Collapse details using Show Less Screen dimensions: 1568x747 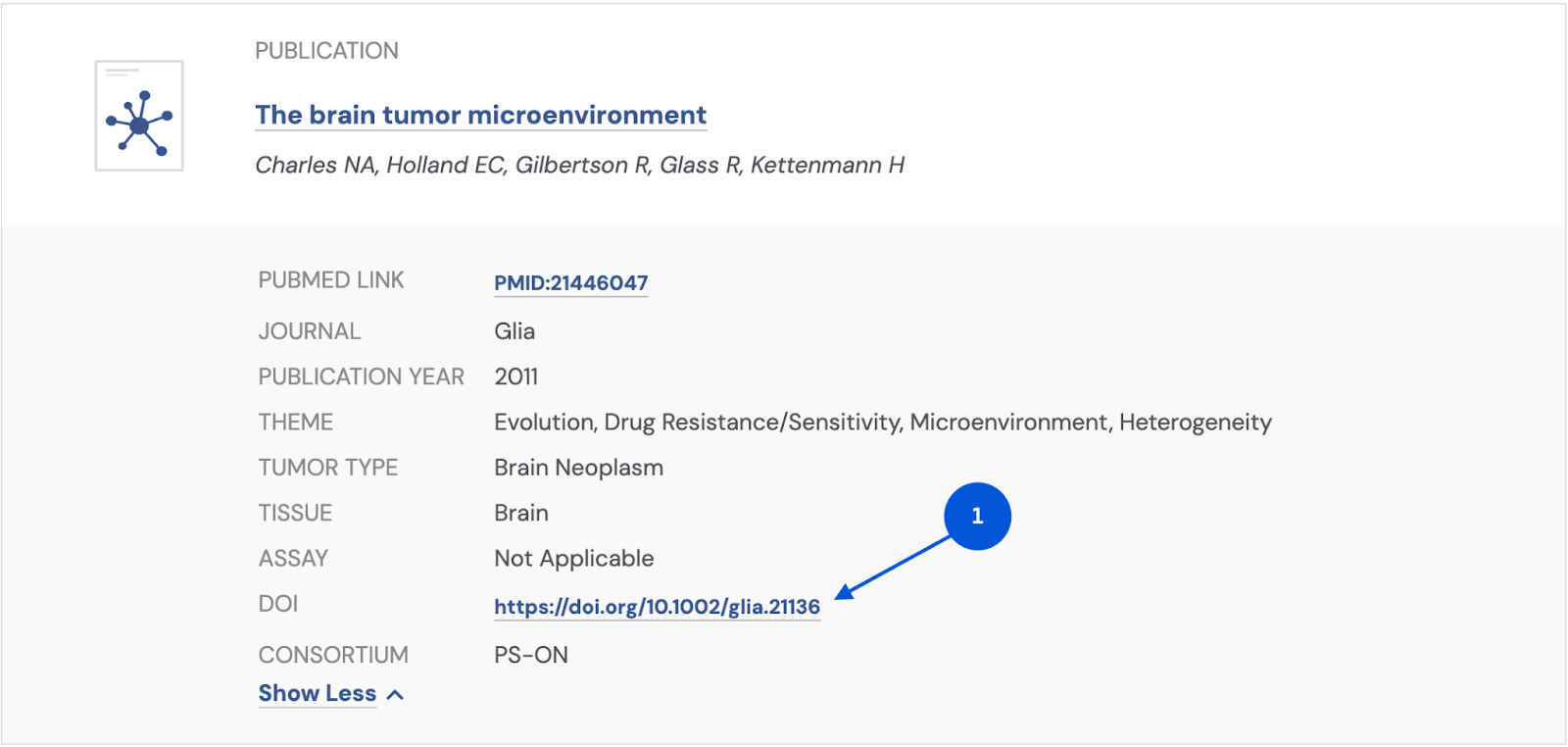(317, 693)
